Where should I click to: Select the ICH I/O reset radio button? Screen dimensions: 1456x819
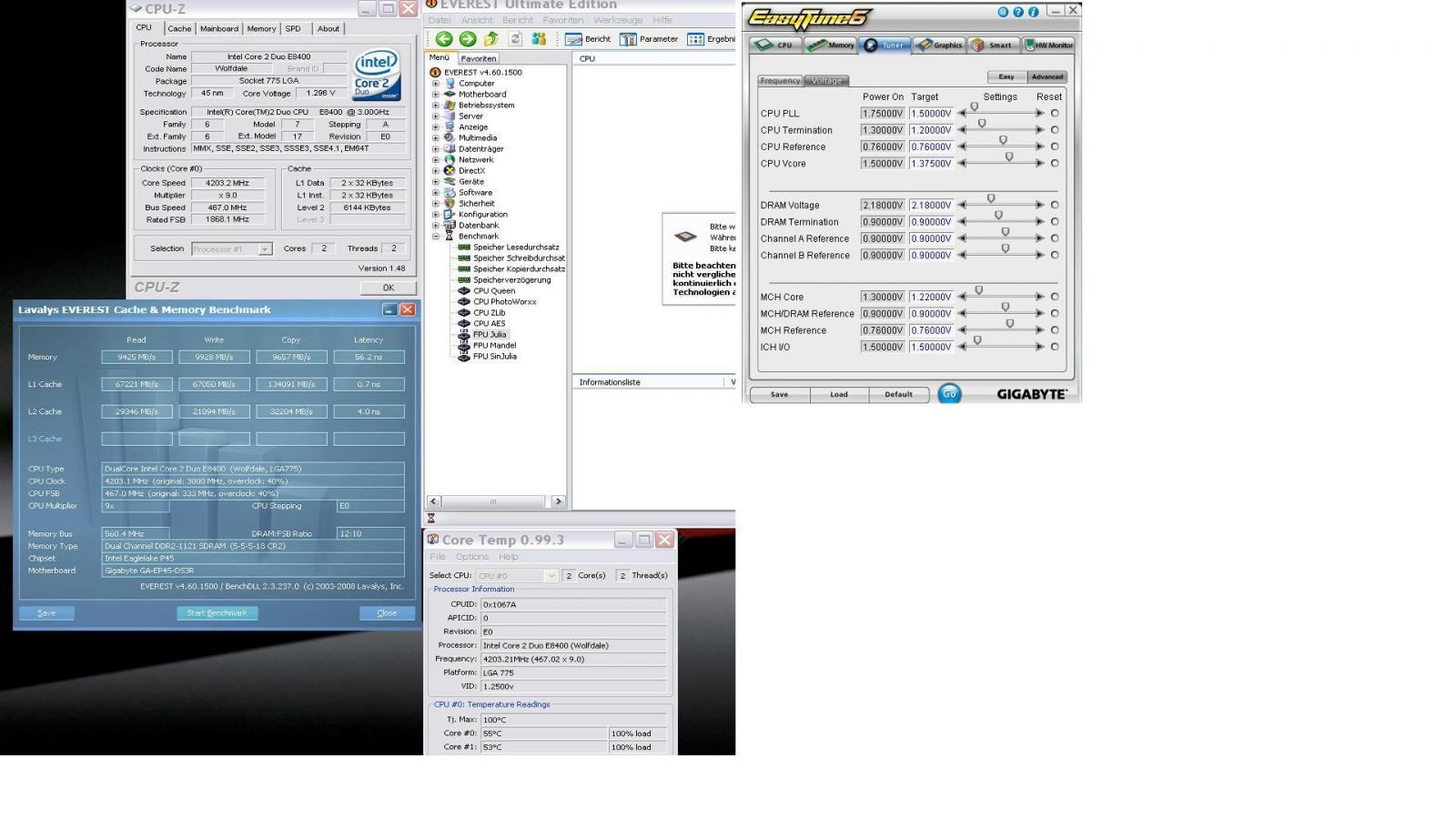click(1055, 347)
